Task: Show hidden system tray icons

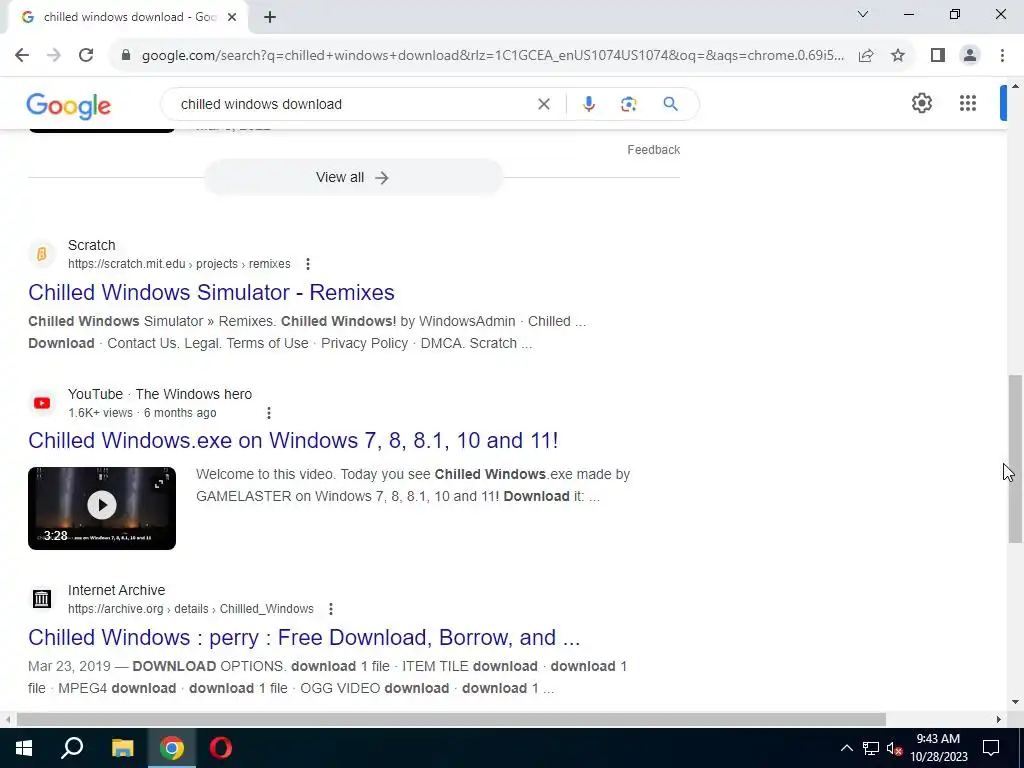Action: tap(846, 748)
